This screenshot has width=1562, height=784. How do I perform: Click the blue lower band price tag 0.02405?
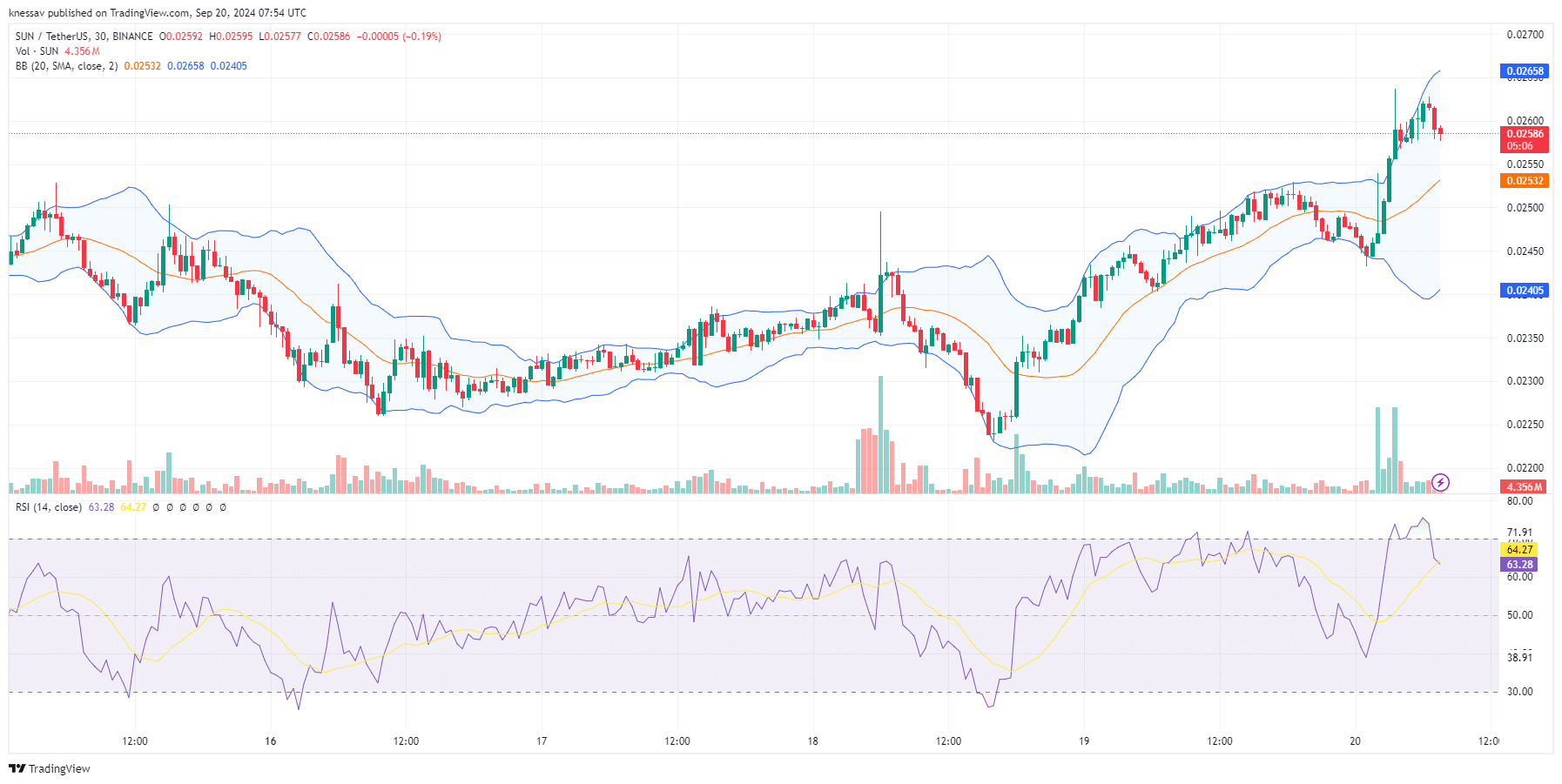1525,290
